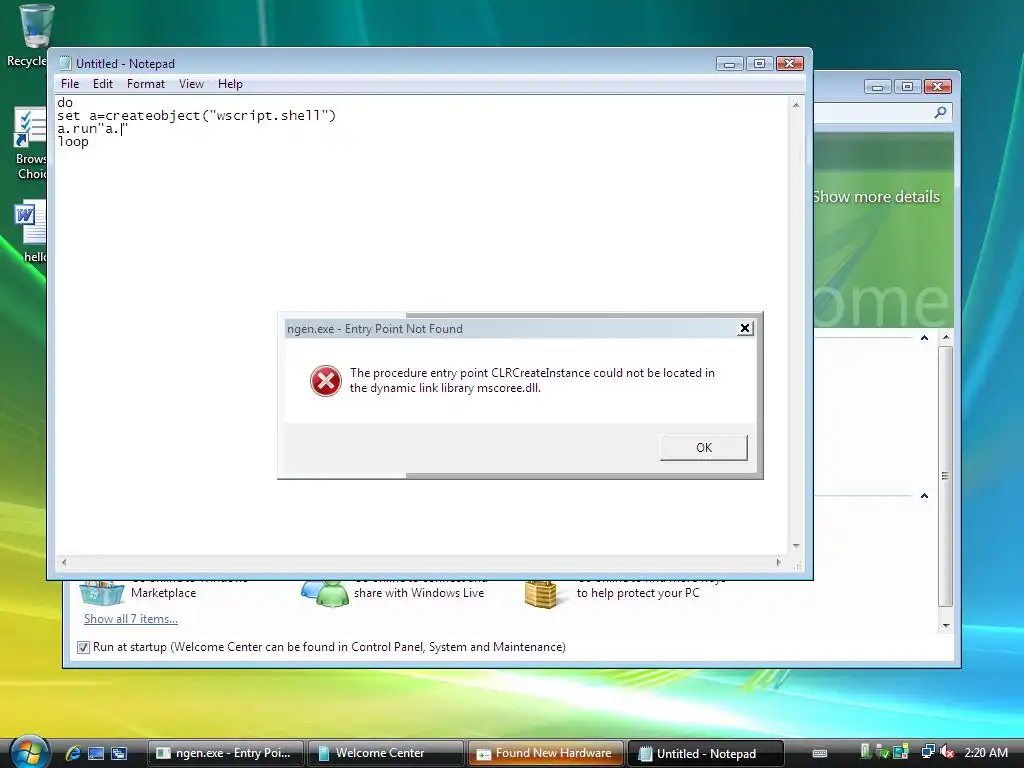Click Notepad horizontal scrollbar left arrow
Image resolution: width=1024 pixels, height=768 pixels.
click(63, 562)
